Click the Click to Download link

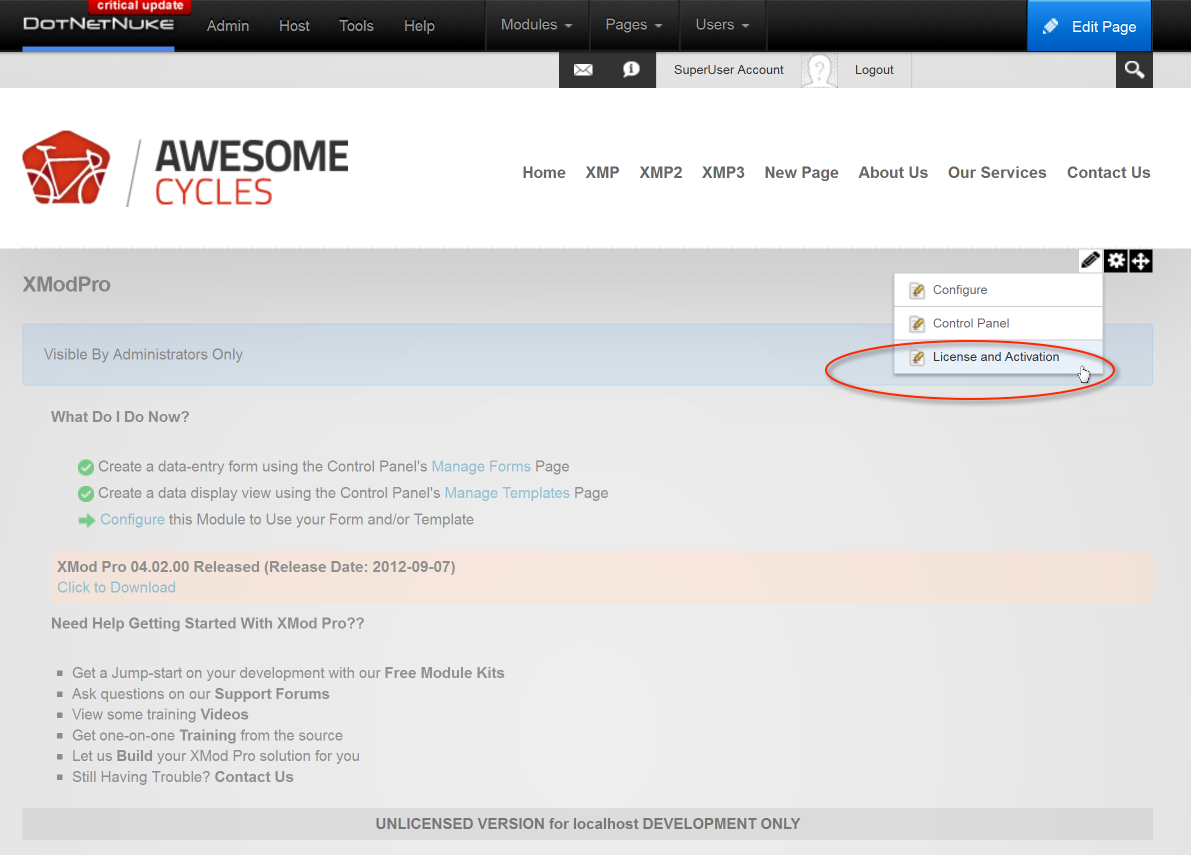click(116, 588)
